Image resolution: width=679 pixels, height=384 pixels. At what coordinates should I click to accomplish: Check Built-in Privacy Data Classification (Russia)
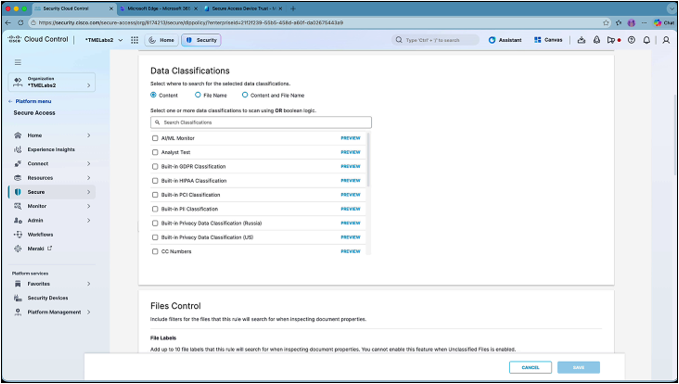tap(155, 223)
